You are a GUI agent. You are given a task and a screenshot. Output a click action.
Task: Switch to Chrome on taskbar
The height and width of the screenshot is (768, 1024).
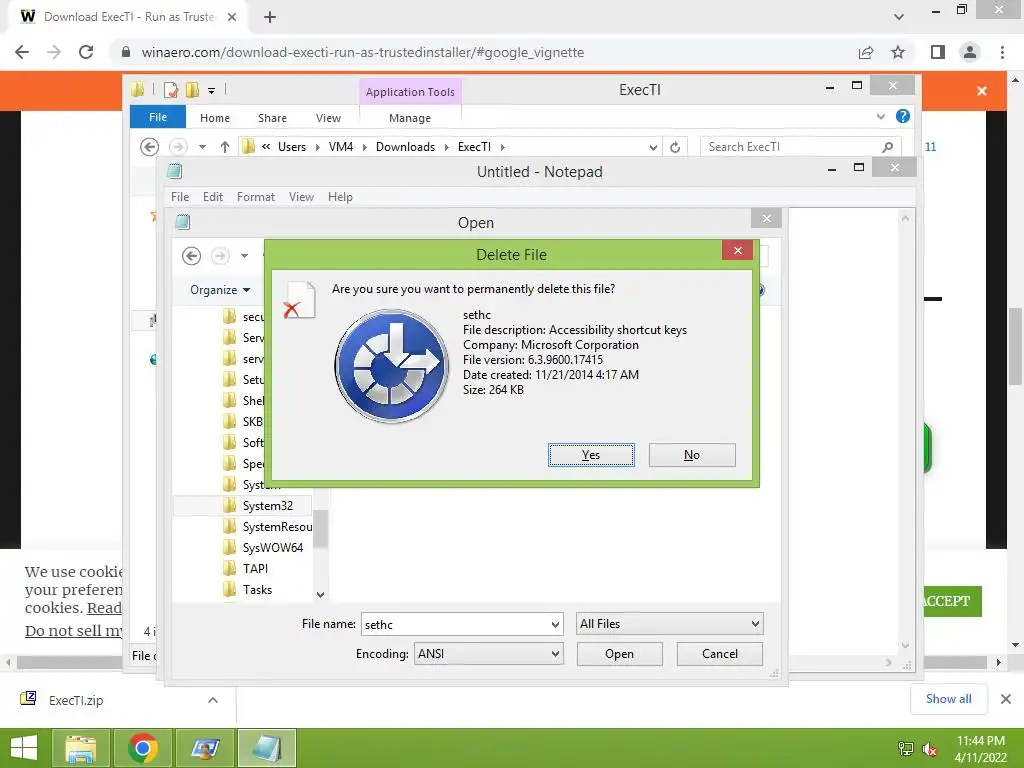click(143, 748)
